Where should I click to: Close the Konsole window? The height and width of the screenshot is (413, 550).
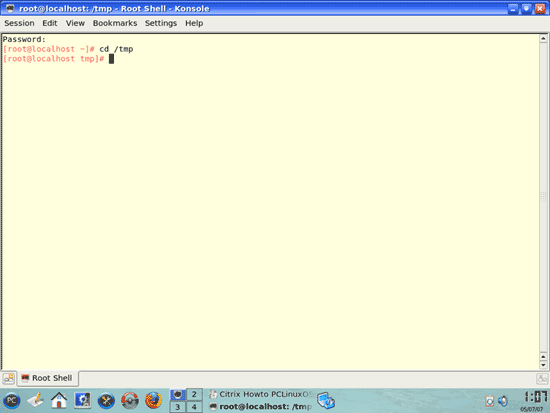pyautogui.click(x=540, y=8)
